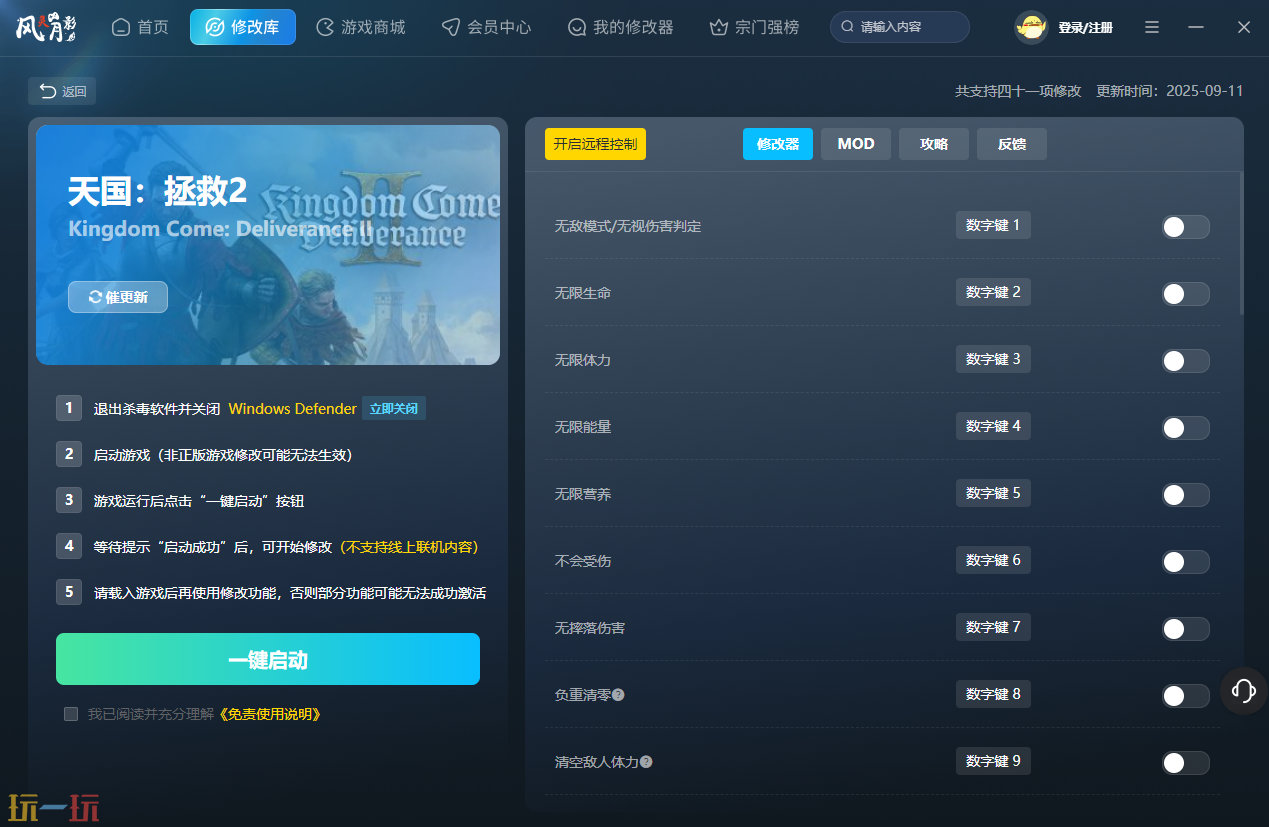Screen dimensions: 1269x827
Task: Open the user avatar icon
Action: pos(1031,27)
